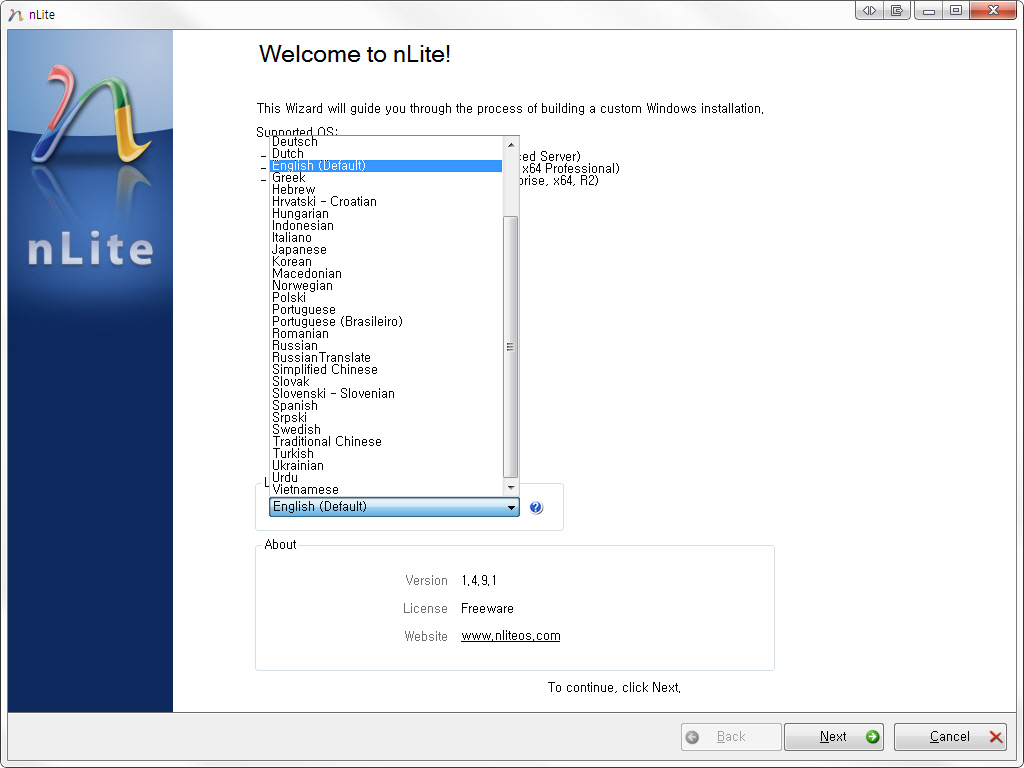The image size is (1024, 768).
Task: Select Dutch from the language list
Action: coord(386,153)
